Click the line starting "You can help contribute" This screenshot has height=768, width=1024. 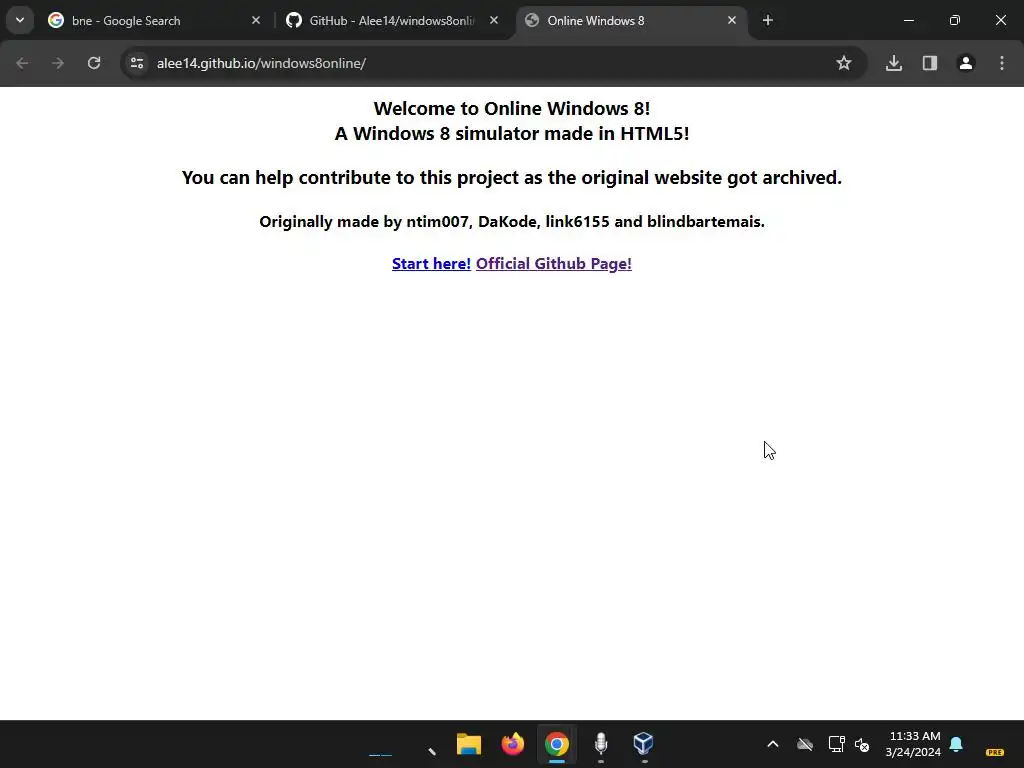coord(512,178)
